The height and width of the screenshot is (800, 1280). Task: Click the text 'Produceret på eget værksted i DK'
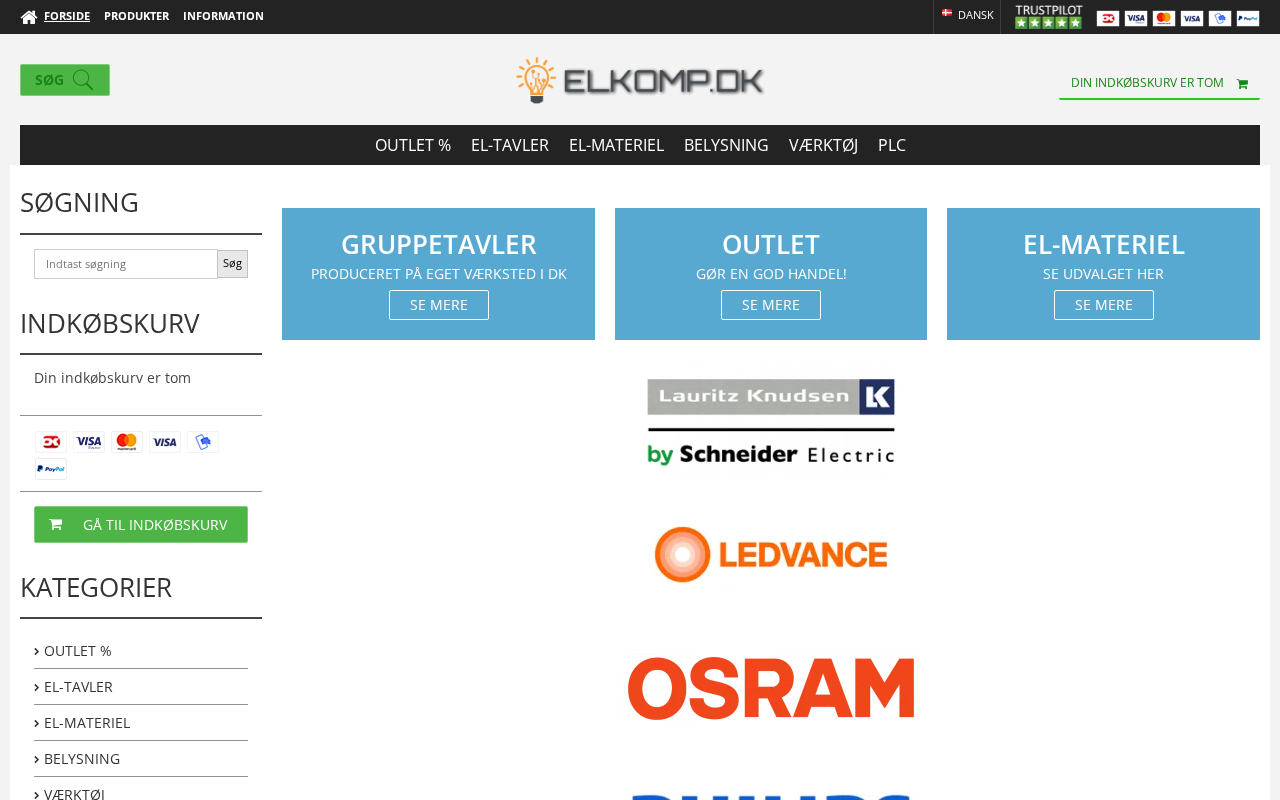pos(439,274)
